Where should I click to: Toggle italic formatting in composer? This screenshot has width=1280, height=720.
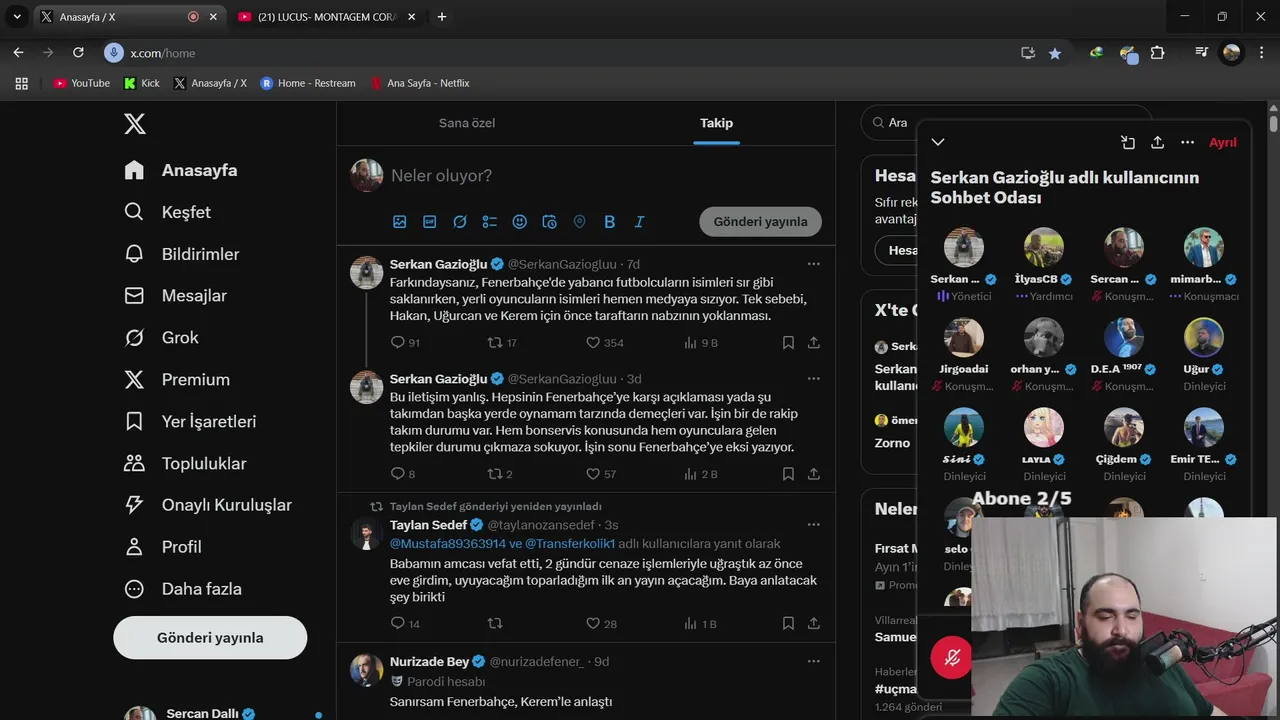coord(639,222)
